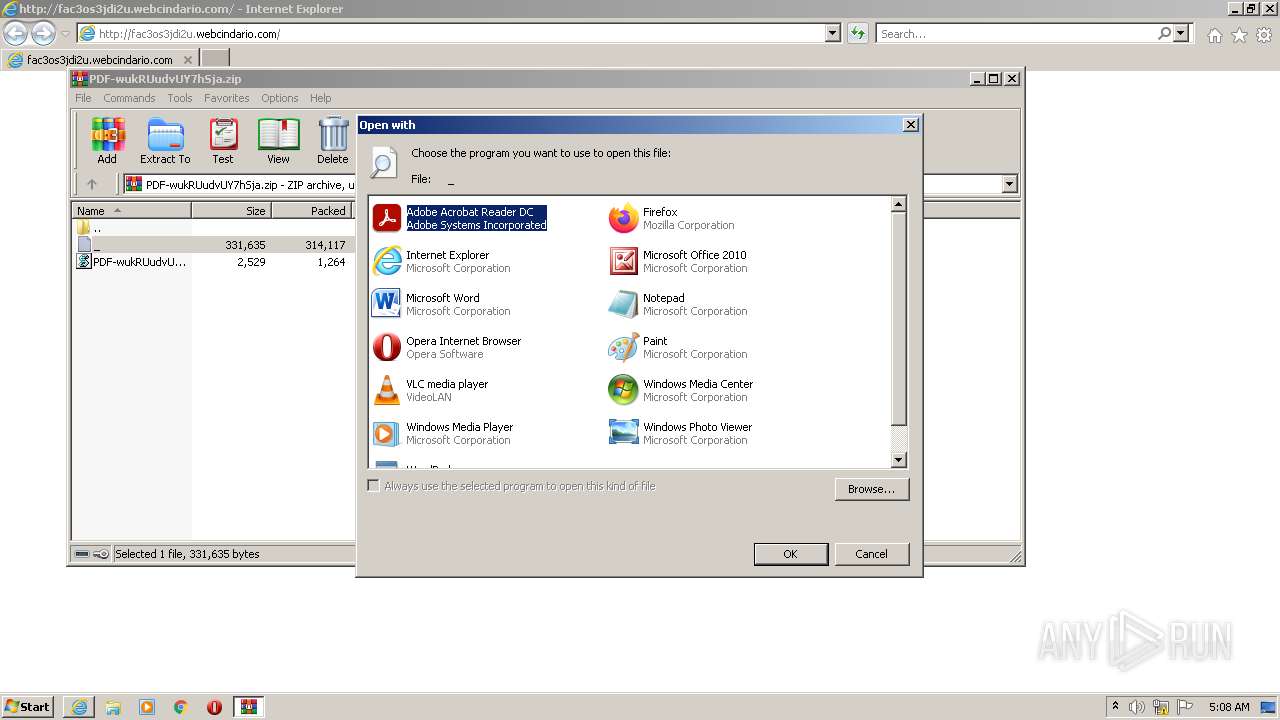Click the IE Search field
Screen dimensions: 1280x720
coord(1015,33)
